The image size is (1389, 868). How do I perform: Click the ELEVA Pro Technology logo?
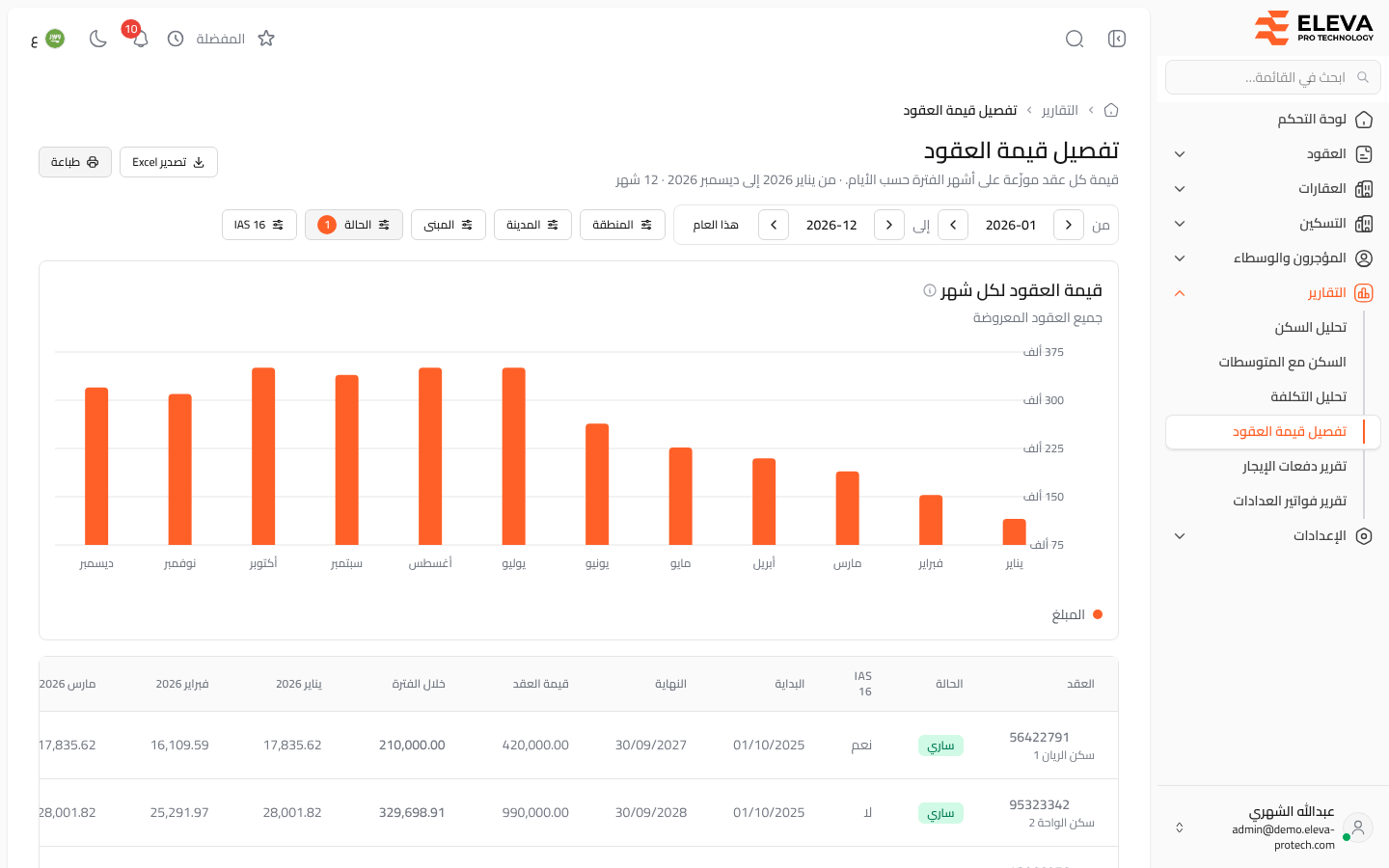pos(1314,28)
